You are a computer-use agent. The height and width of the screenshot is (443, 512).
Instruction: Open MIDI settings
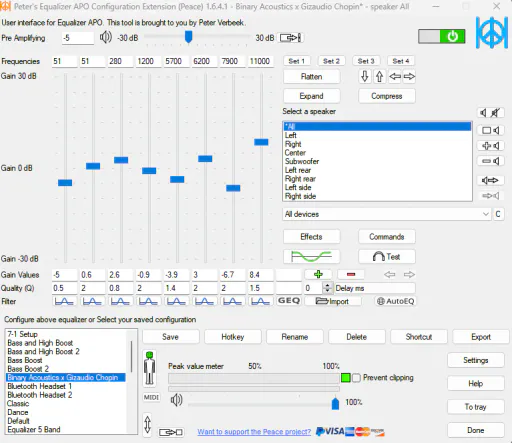151,397
